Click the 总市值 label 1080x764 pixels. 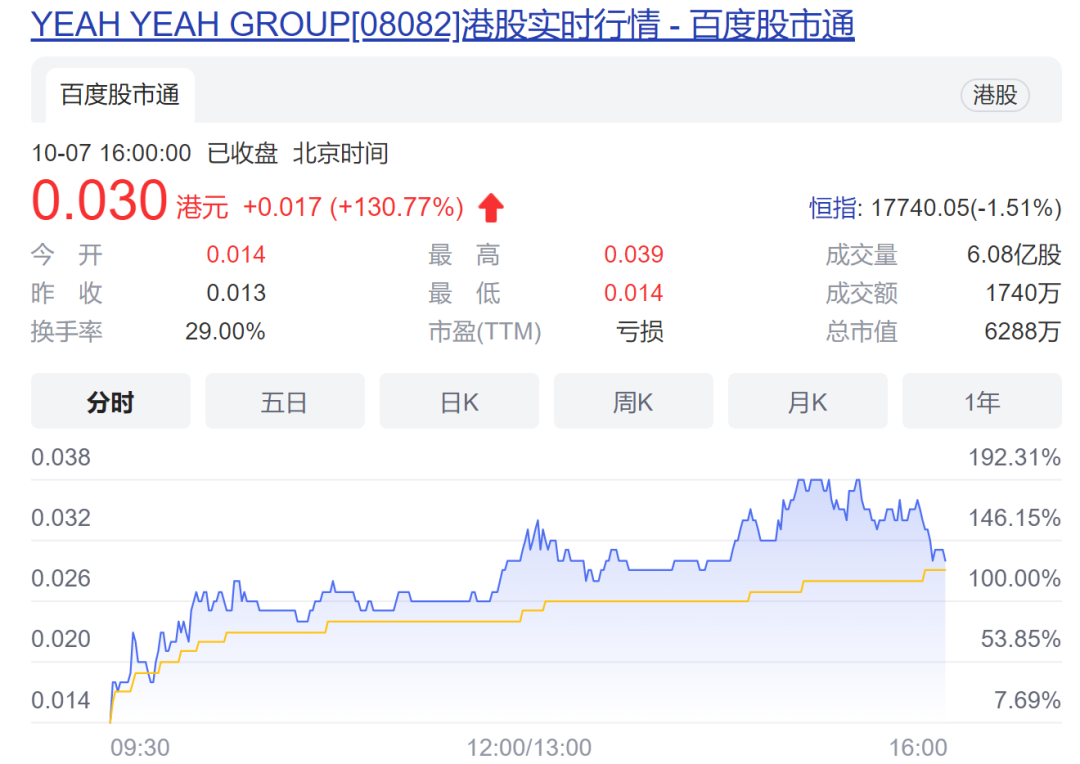click(862, 332)
